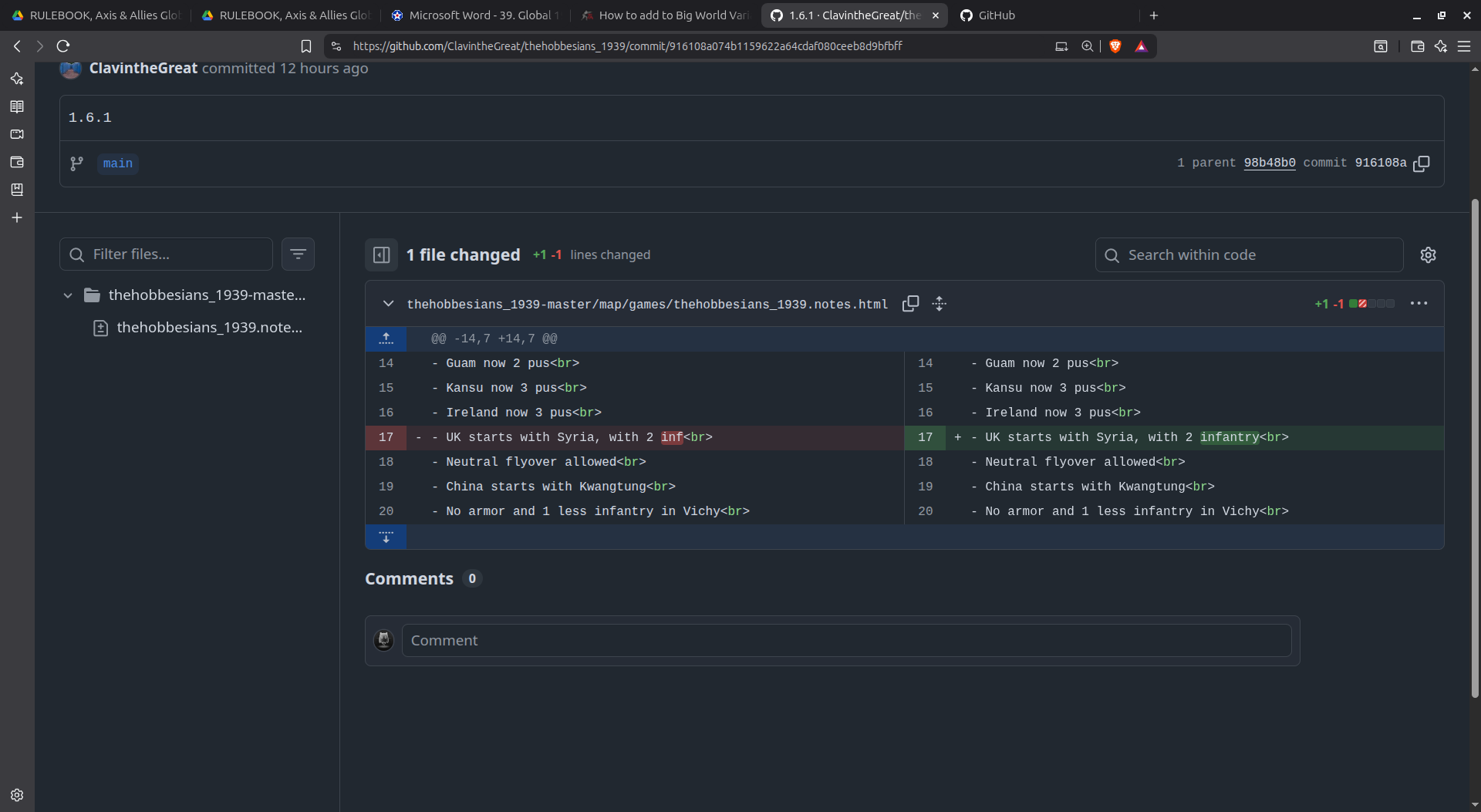Screen dimensions: 1481x812
Task: Copy the changed file path
Action: 910,304
